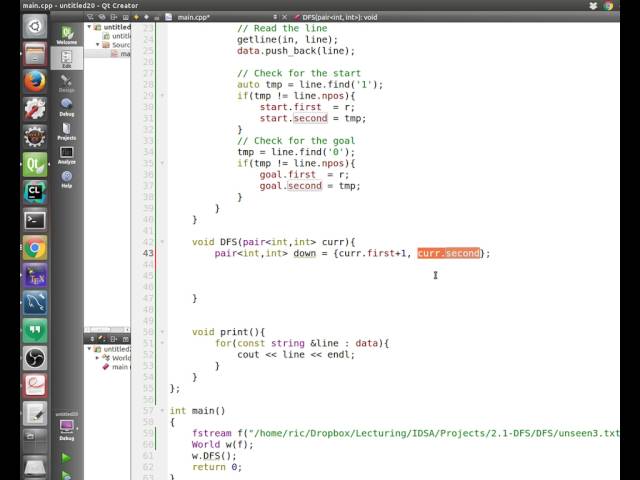Expand the World class in outline tree
640x480 pixels.
pyautogui.click(x=98, y=358)
